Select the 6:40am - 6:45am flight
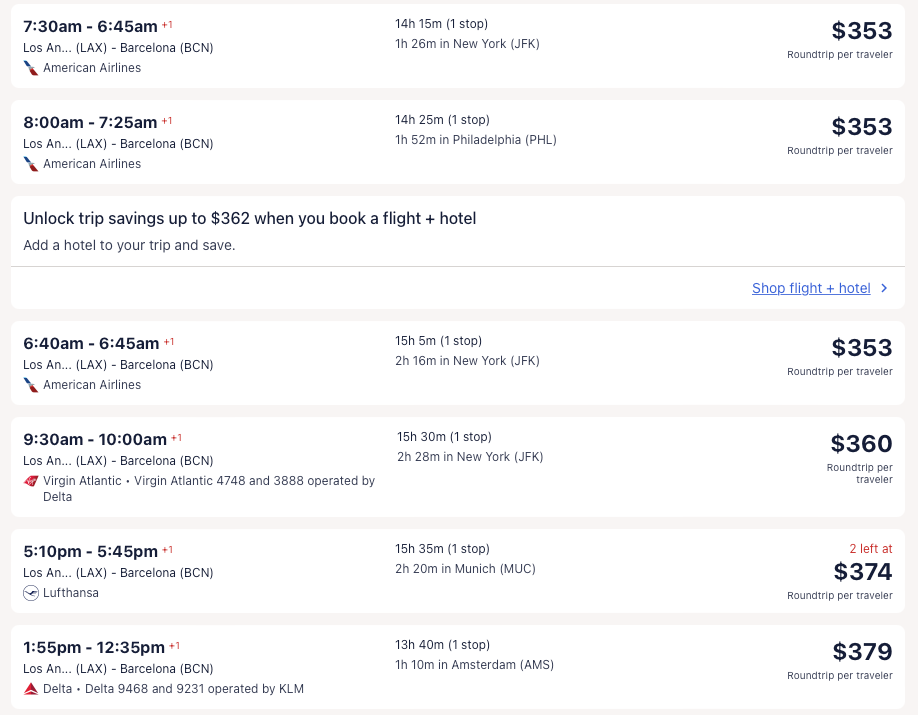Image resolution: width=918 pixels, height=715 pixels. coord(91,343)
